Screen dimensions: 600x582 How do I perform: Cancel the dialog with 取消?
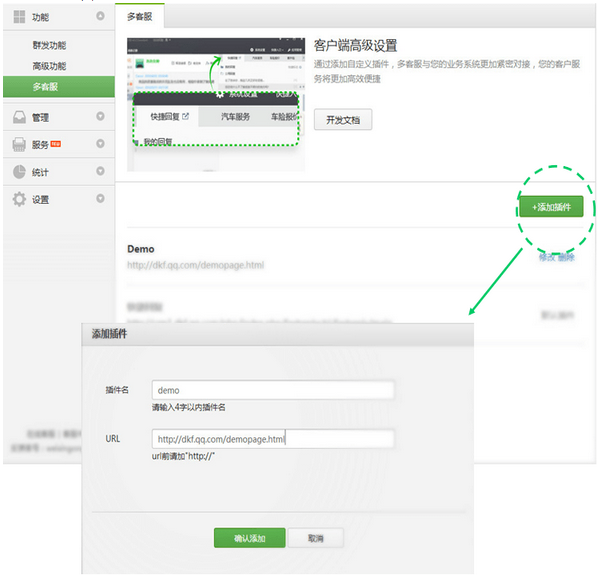(x=316, y=538)
